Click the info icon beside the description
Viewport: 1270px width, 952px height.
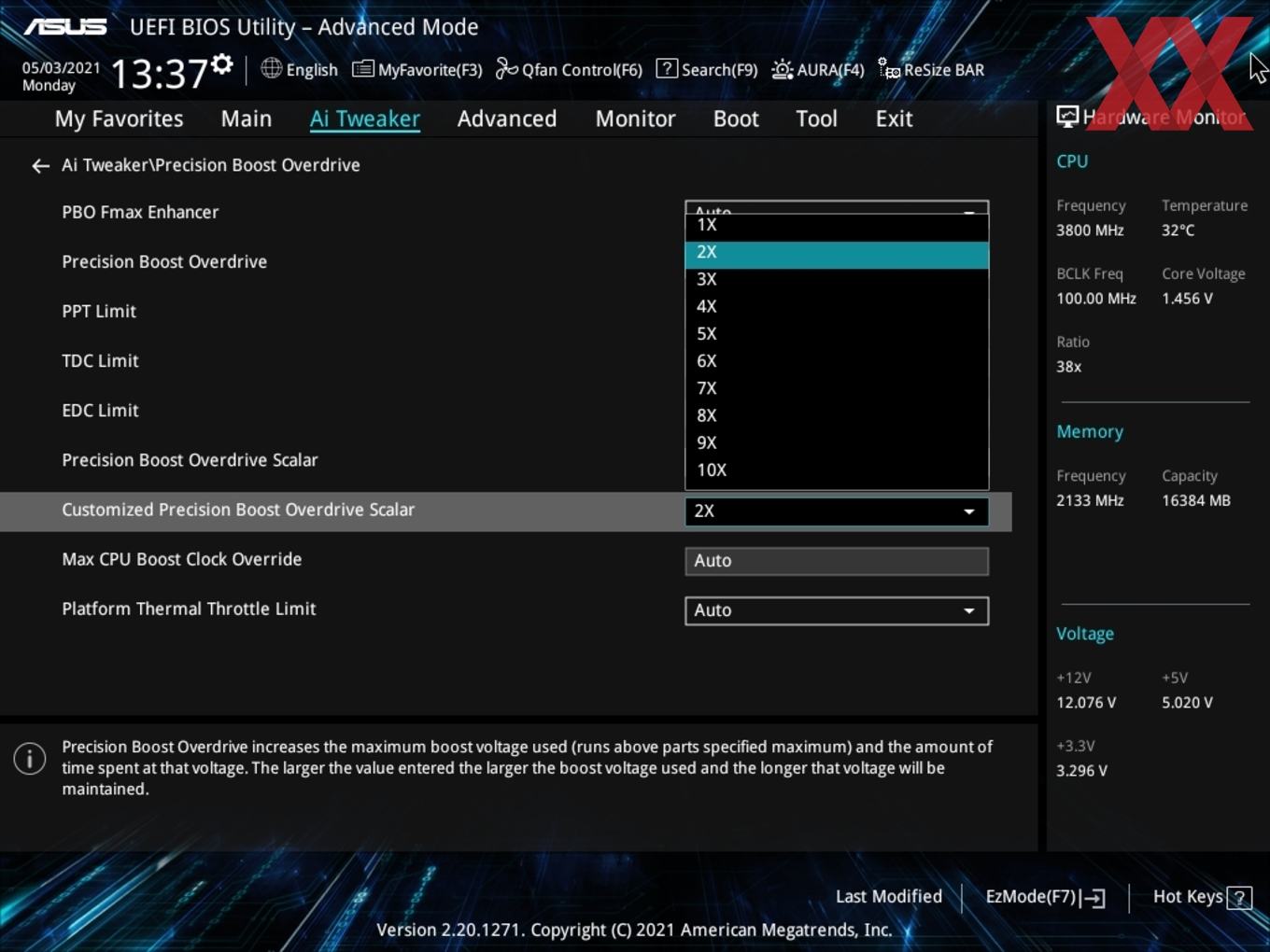click(x=30, y=758)
